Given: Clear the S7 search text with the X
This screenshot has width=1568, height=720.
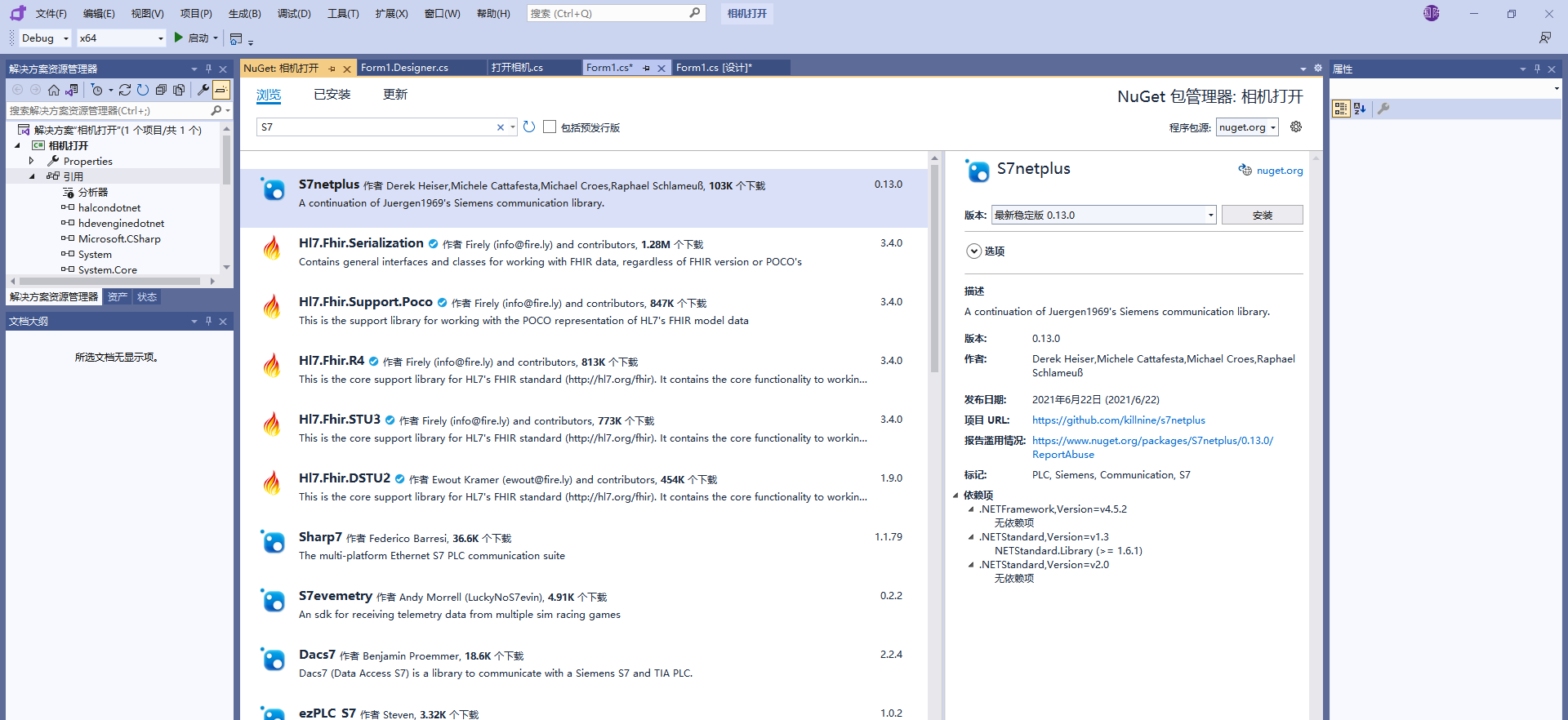Looking at the screenshot, I should 501,127.
